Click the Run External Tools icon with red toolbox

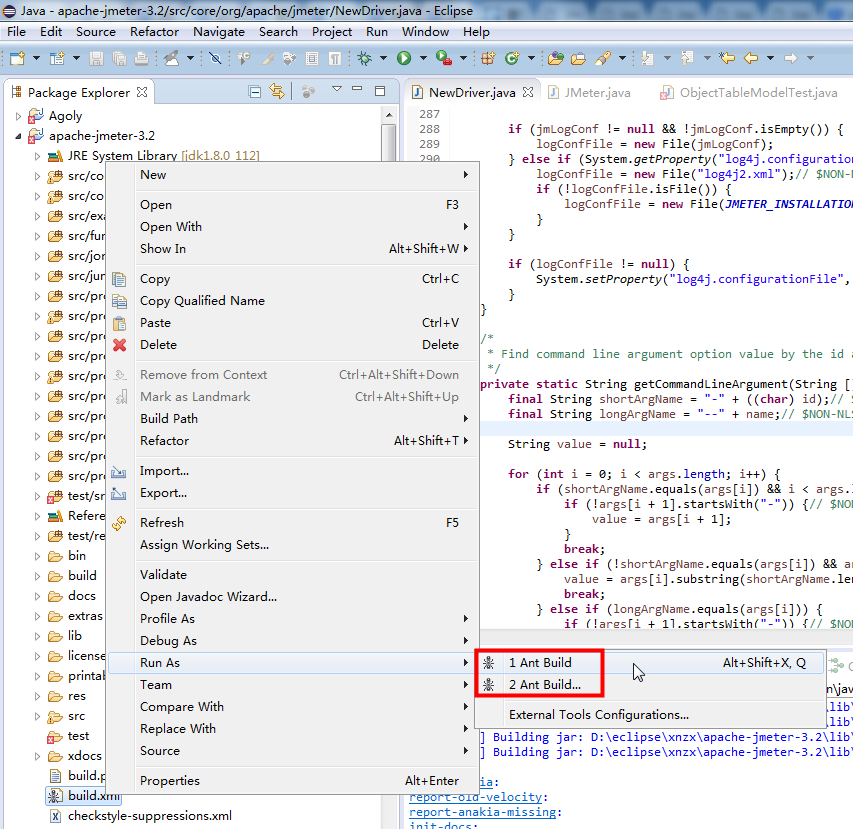click(x=444, y=58)
